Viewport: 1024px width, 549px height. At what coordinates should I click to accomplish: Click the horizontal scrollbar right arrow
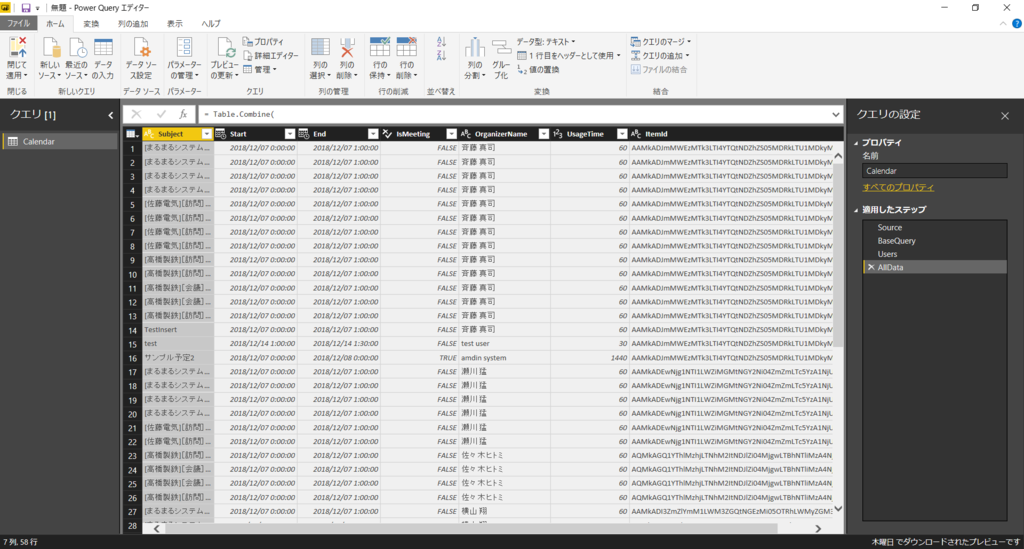coord(818,529)
